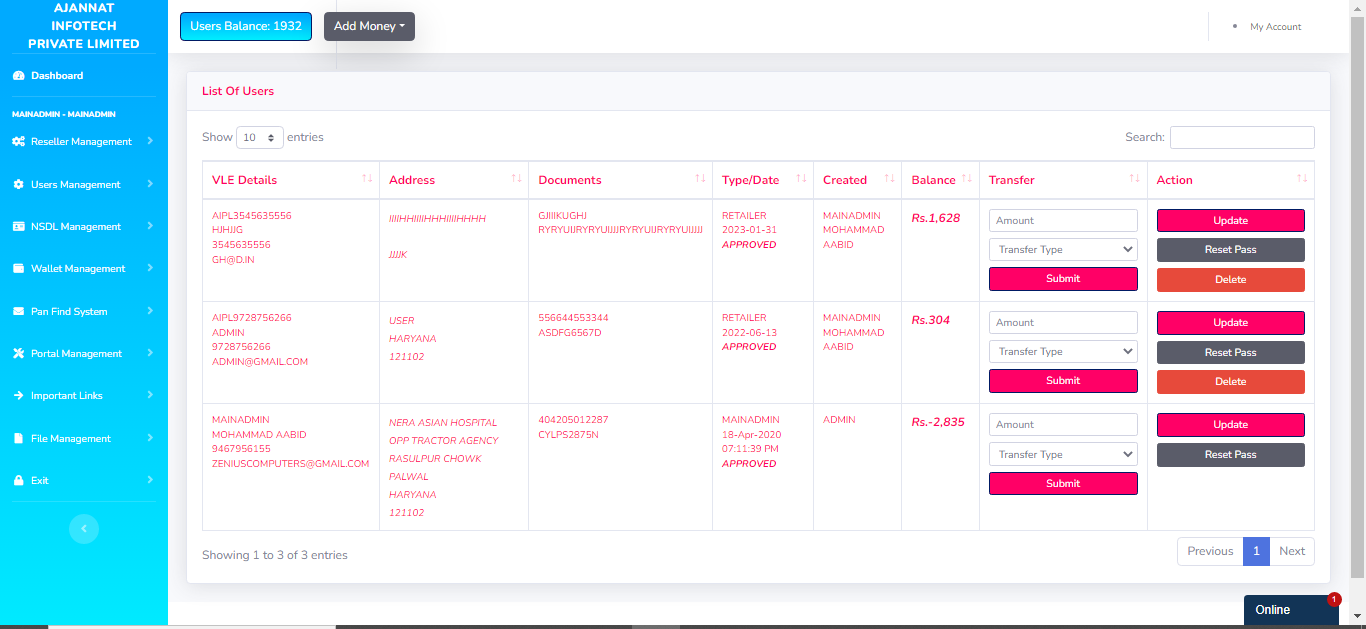Click the NSDL Management card icon
The image size is (1366, 629).
[18, 227]
